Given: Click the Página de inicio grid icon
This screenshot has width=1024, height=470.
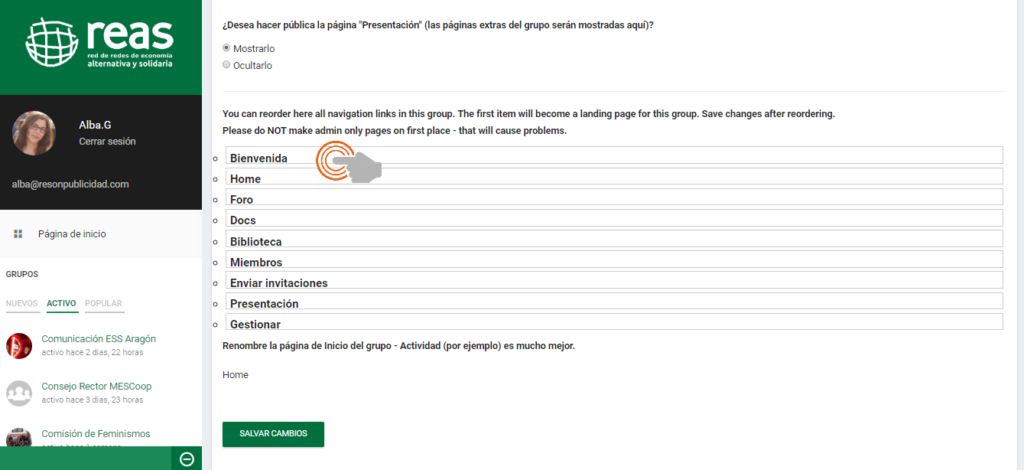Looking at the screenshot, I should point(18,234).
